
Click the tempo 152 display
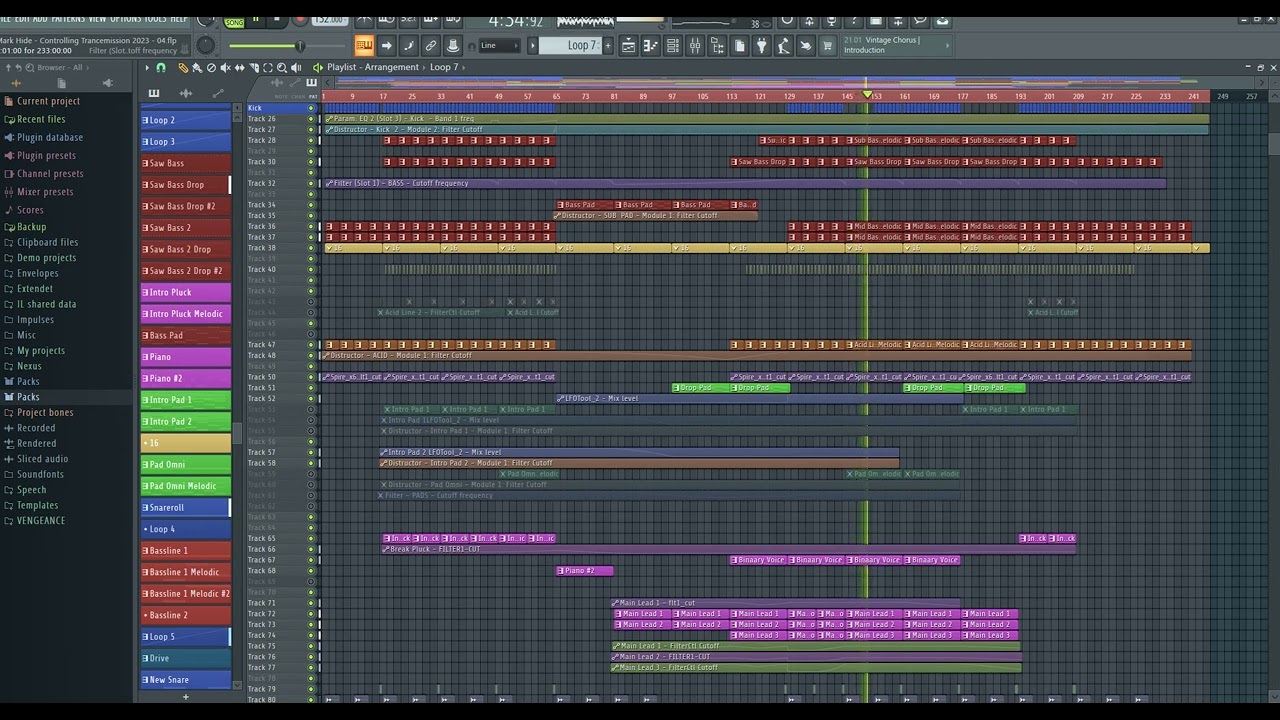(329, 20)
